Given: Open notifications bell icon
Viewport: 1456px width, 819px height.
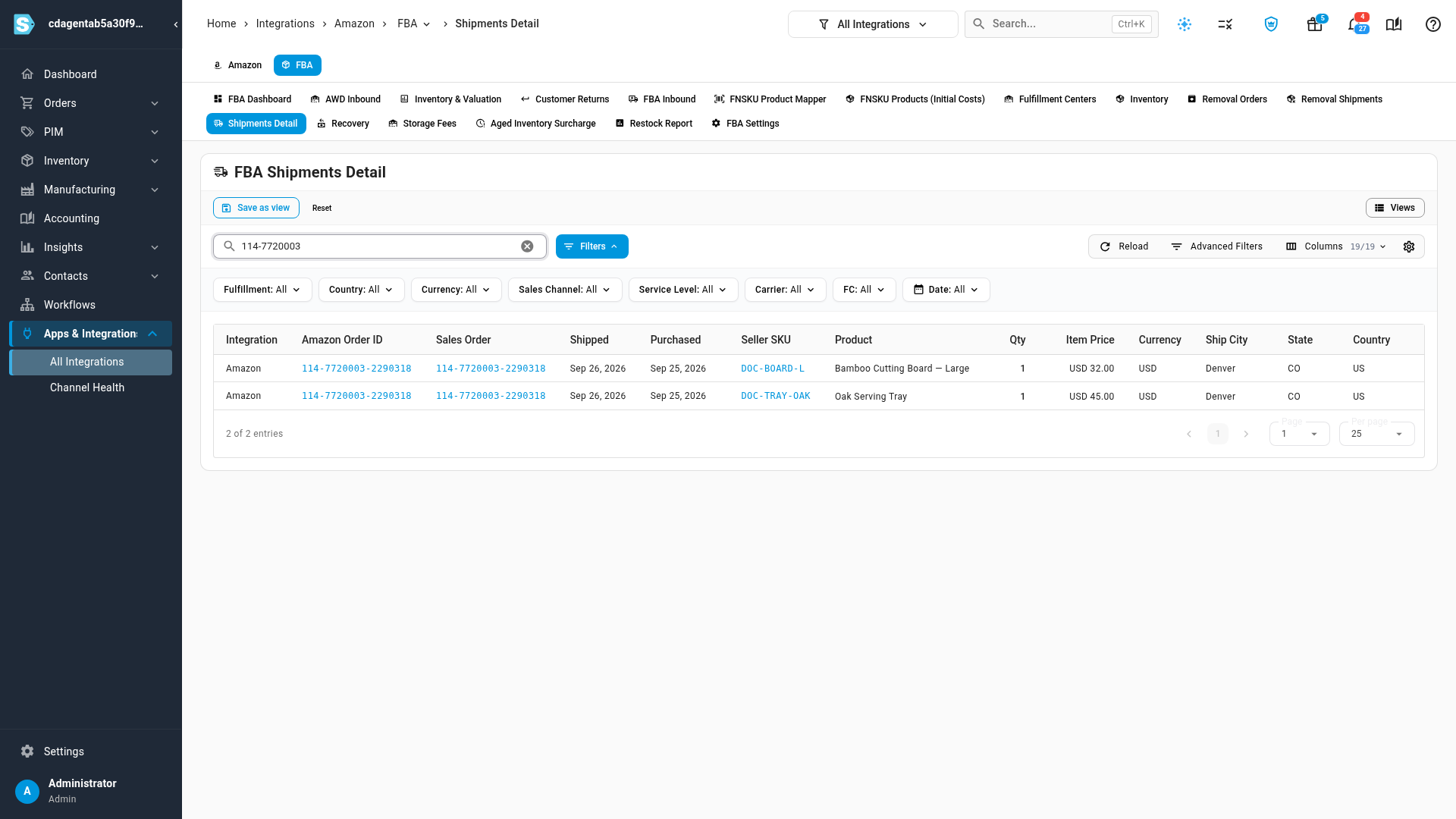Looking at the screenshot, I should 1354,24.
